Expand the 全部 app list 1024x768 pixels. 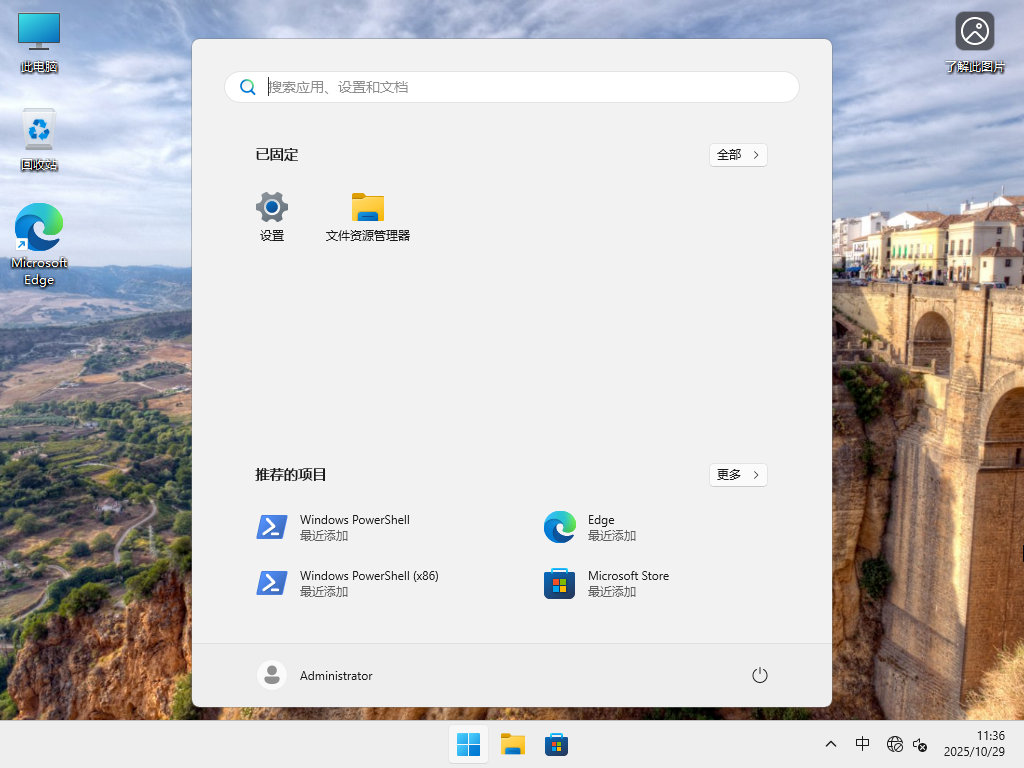738,155
